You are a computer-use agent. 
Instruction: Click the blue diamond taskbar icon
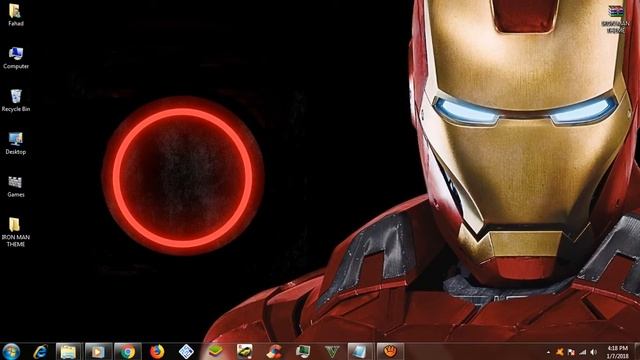[186, 351]
